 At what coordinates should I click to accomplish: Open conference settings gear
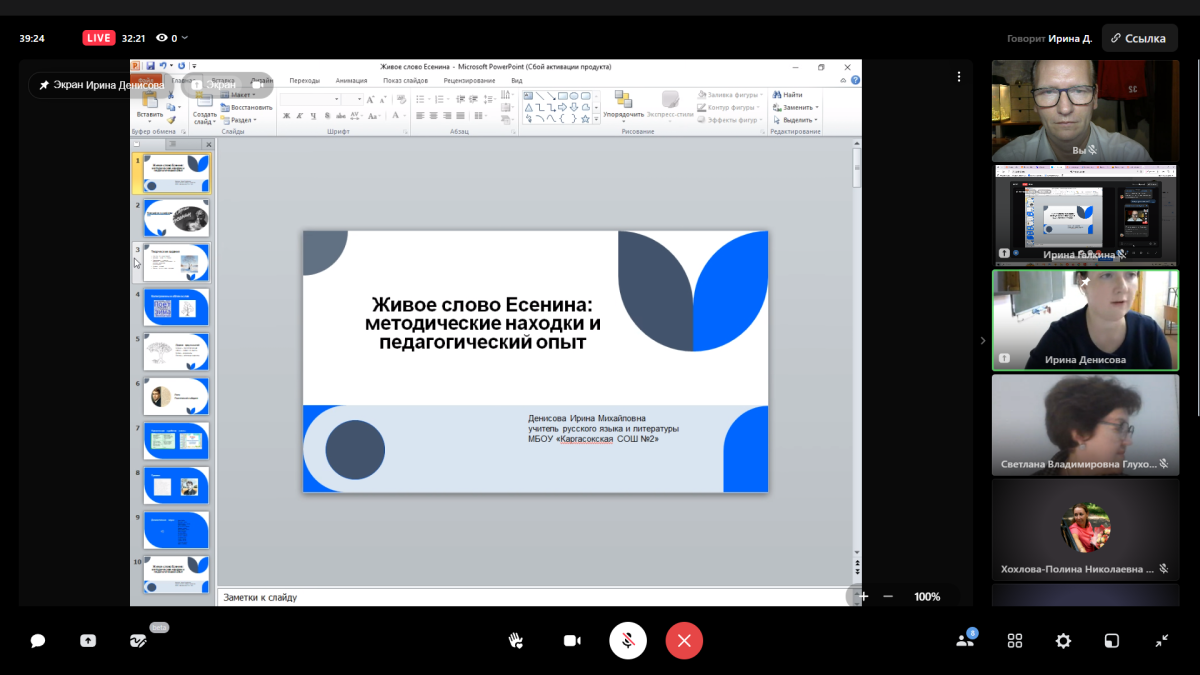(x=1063, y=641)
